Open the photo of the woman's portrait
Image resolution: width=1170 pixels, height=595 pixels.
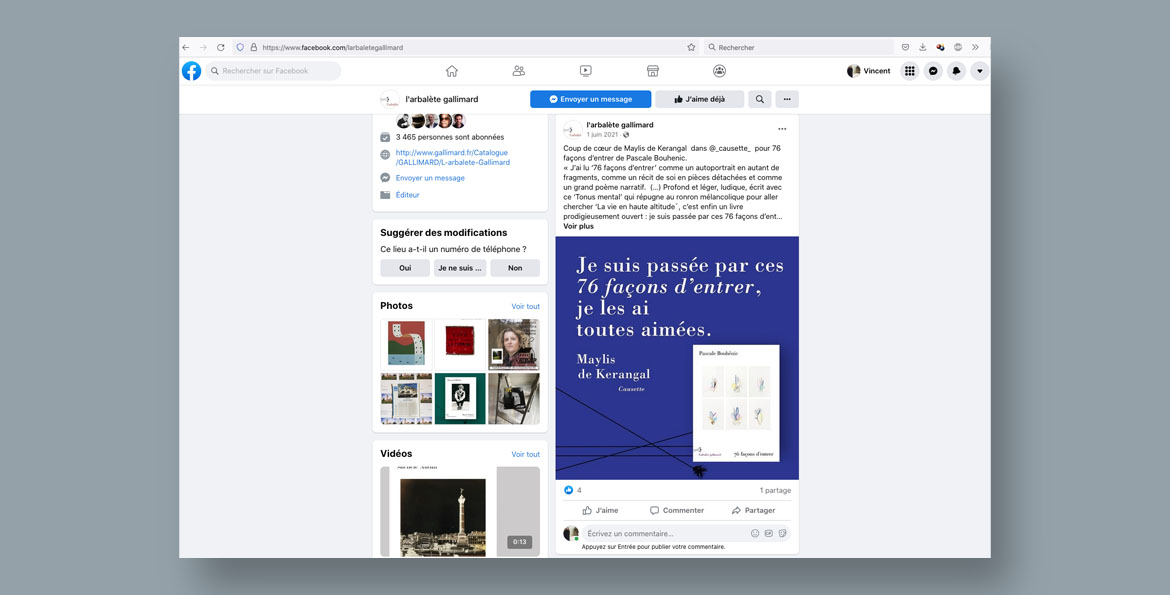[x=514, y=344]
